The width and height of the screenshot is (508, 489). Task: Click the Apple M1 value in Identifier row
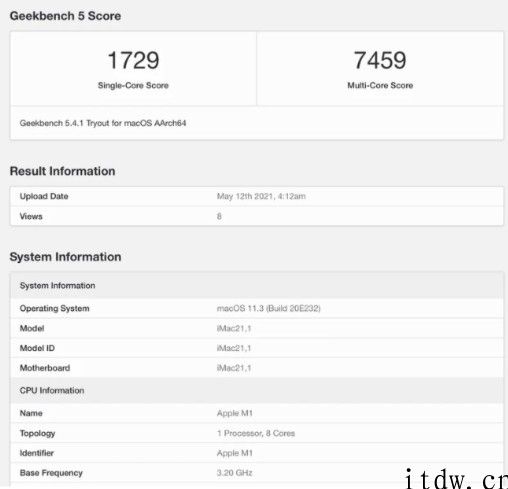pos(235,453)
